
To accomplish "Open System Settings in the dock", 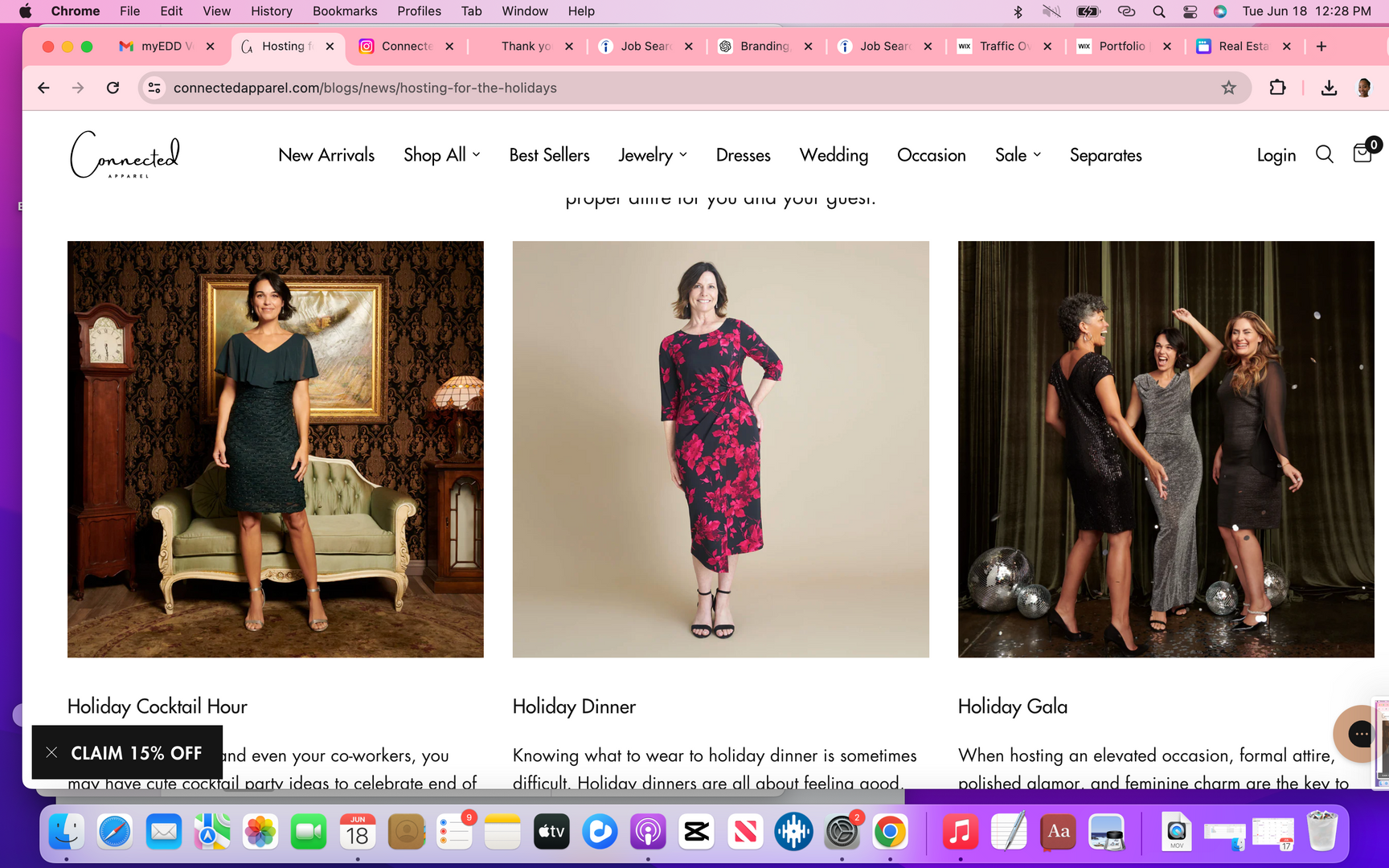I will 842,832.
